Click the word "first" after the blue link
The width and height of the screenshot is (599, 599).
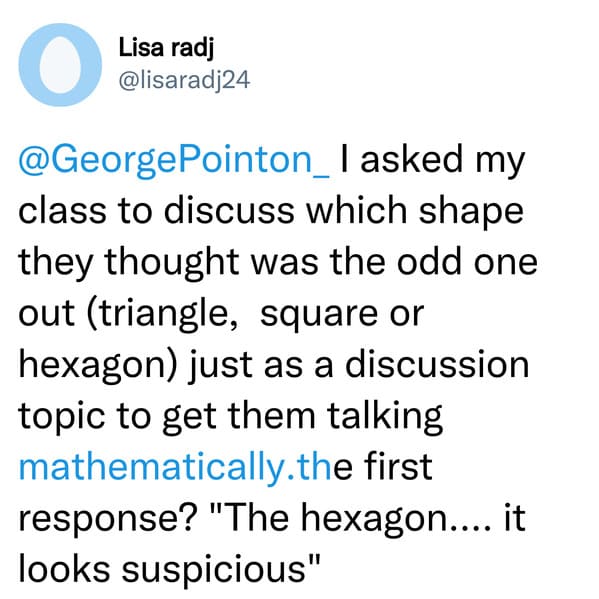(x=398, y=466)
